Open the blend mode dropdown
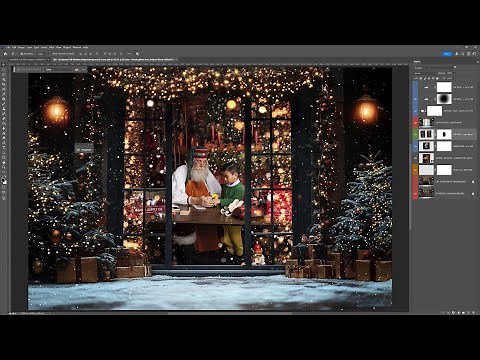The image size is (480, 360). pyautogui.click(x=424, y=73)
